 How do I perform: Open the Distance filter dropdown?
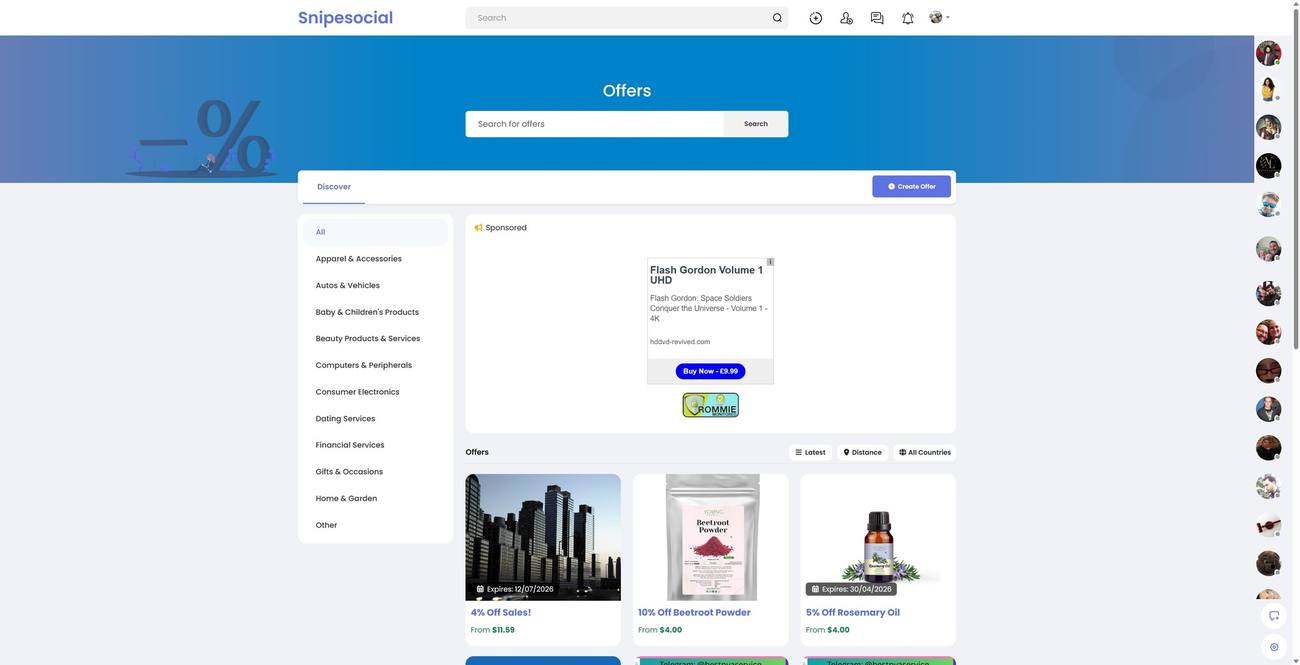[x=863, y=453]
